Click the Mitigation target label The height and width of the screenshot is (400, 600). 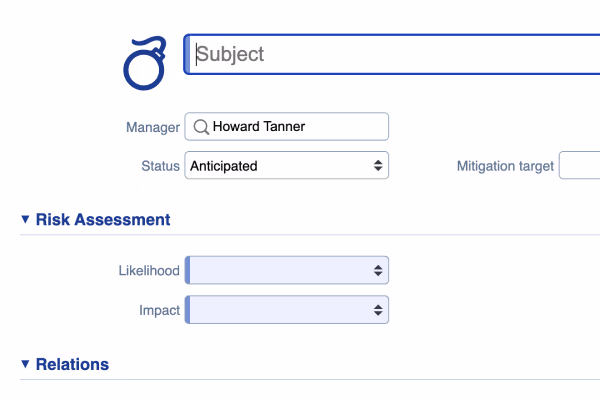(505, 166)
